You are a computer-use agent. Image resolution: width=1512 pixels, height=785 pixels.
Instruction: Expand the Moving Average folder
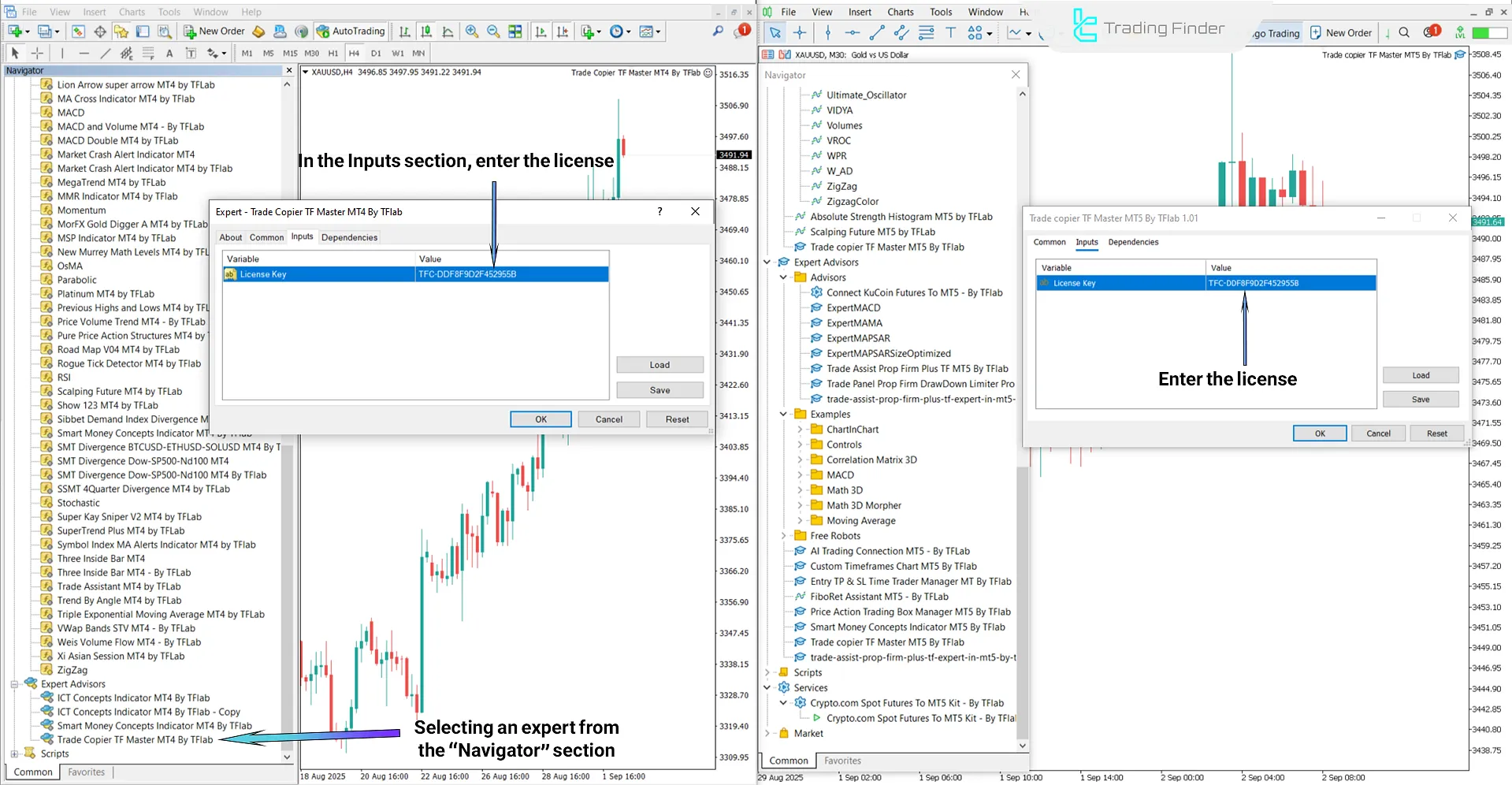801,520
